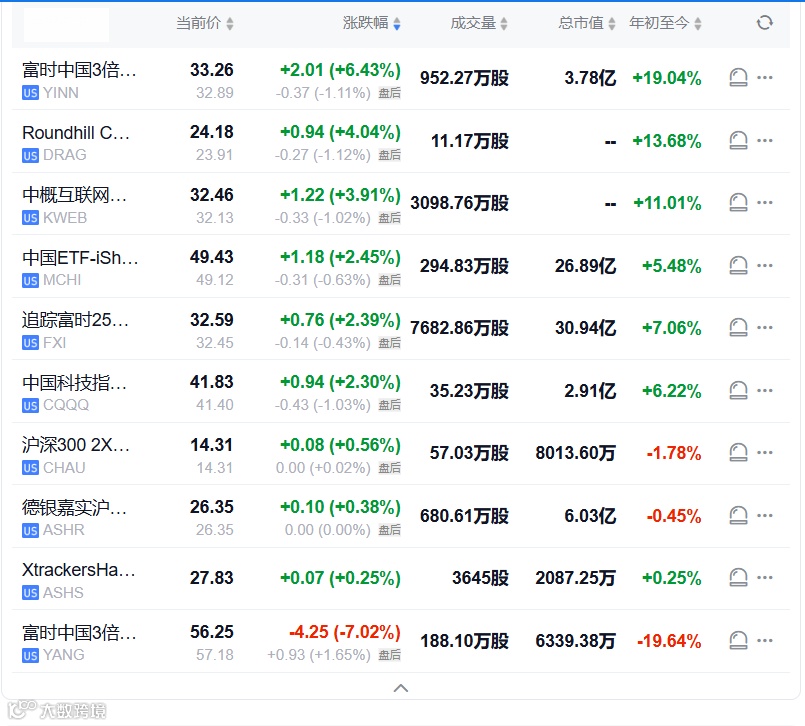The height and width of the screenshot is (726, 805).
Task: Click FXI volume 7682.86万股
Action: 459,328
